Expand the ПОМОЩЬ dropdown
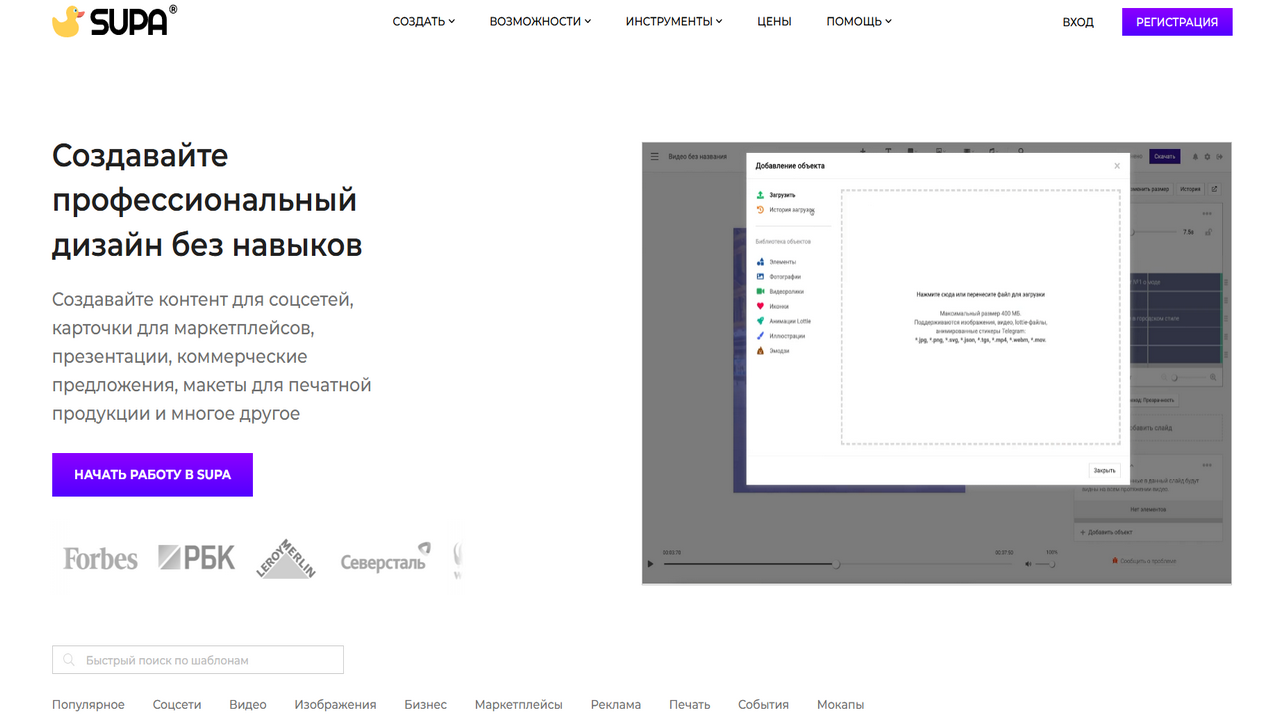Screen dimensions: 1280x720 click(857, 20)
